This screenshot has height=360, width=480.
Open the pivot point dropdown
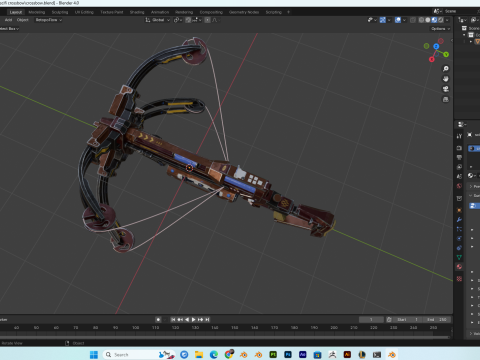pyautogui.click(x=178, y=20)
